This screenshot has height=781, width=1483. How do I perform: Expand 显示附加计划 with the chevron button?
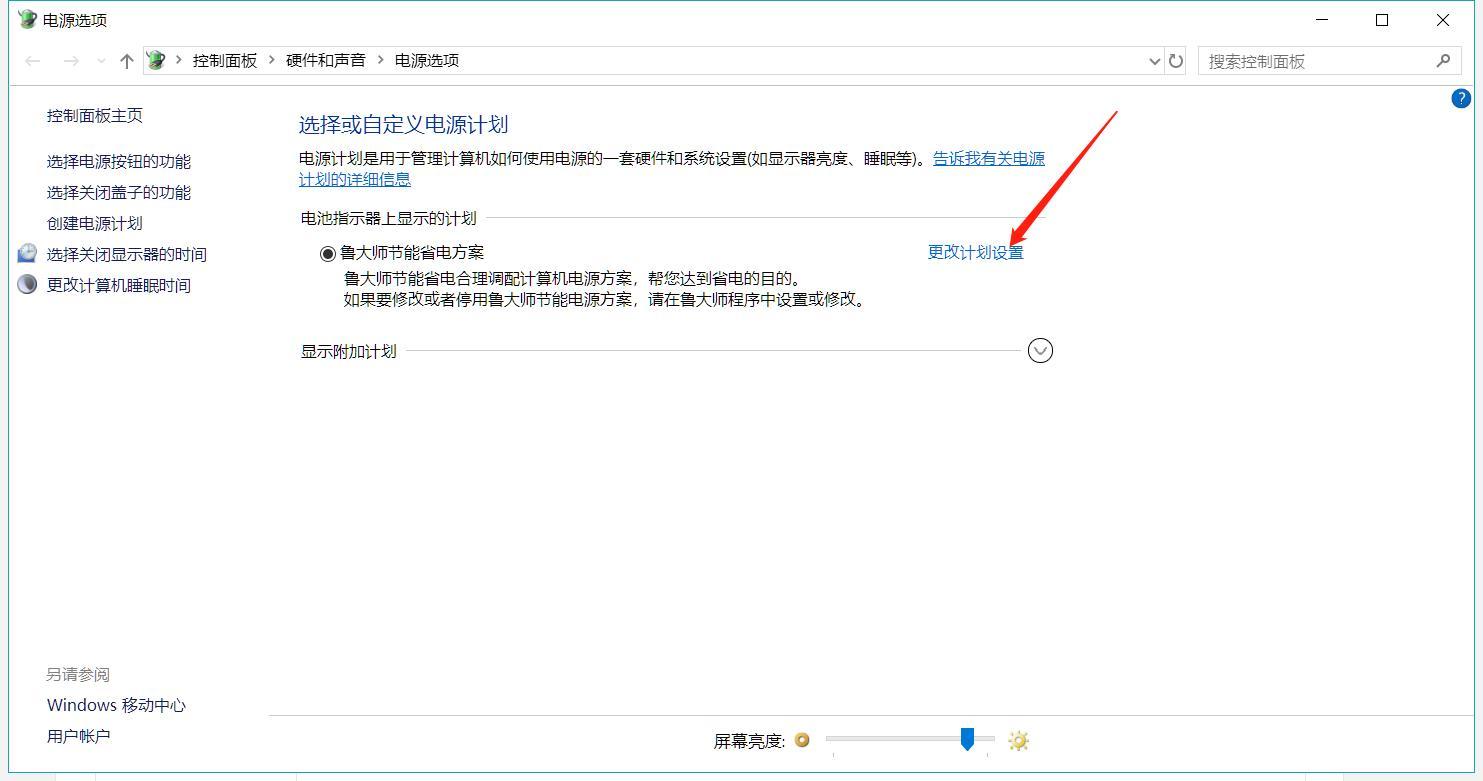click(x=1040, y=350)
